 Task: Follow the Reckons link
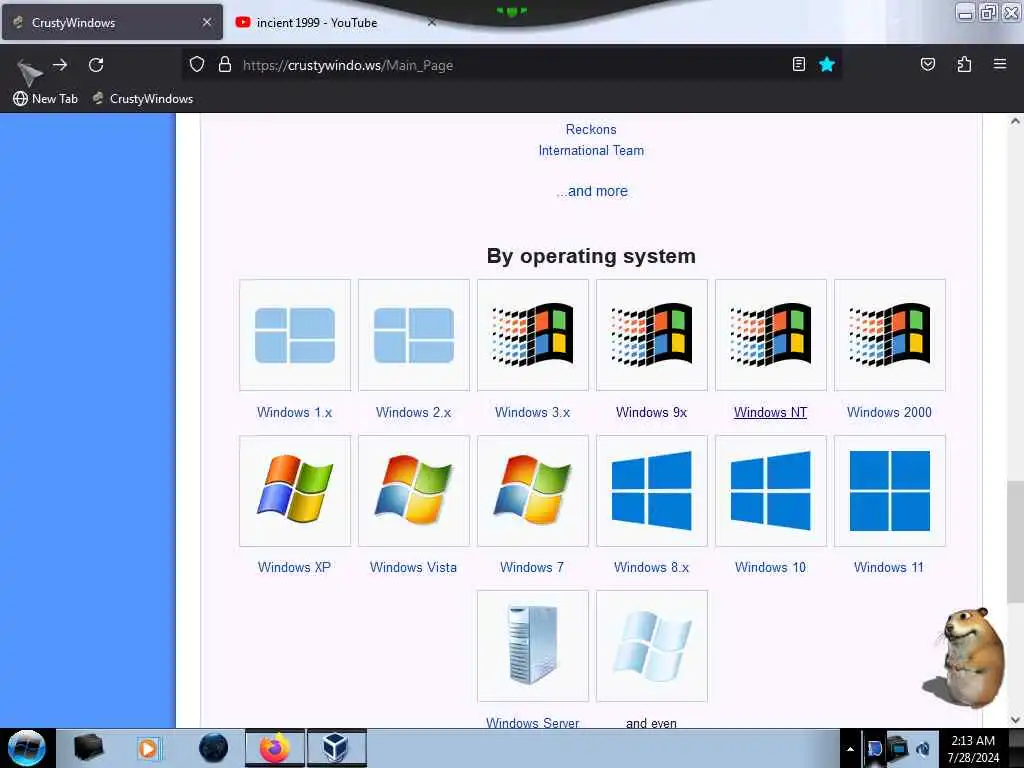[591, 129]
